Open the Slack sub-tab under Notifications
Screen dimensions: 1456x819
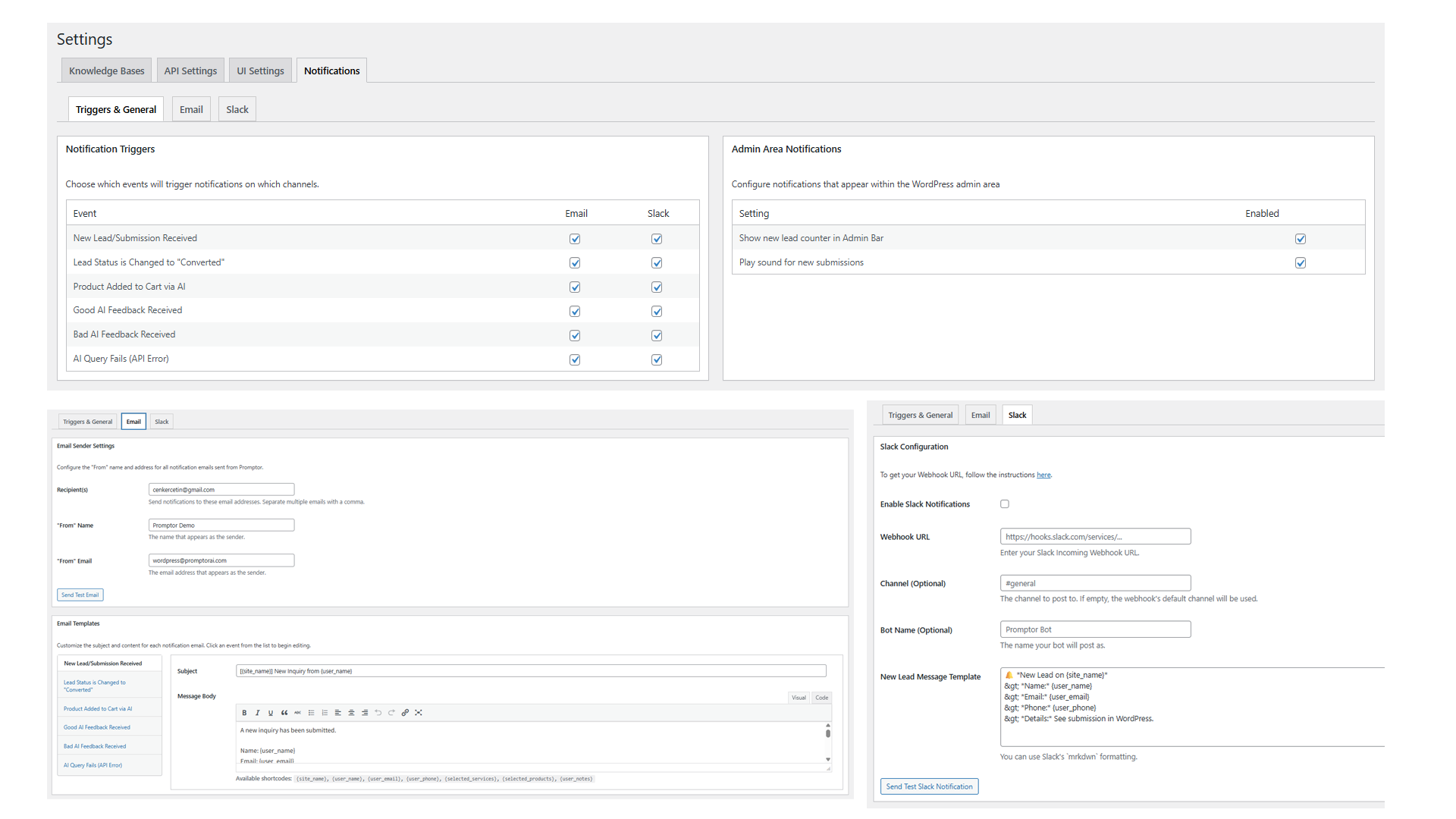(x=237, y=108)
